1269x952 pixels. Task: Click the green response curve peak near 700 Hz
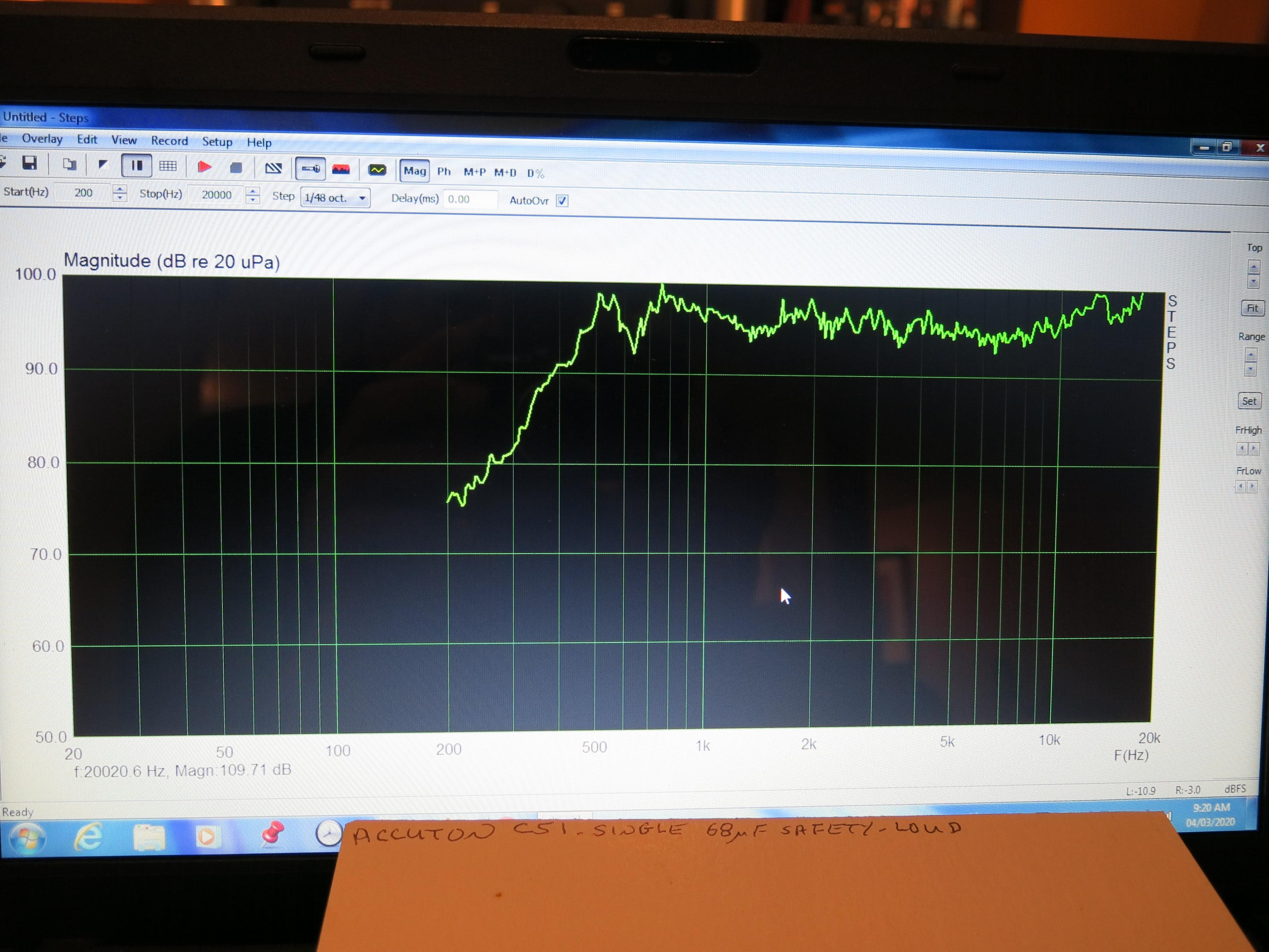click(x=663, y=286)
